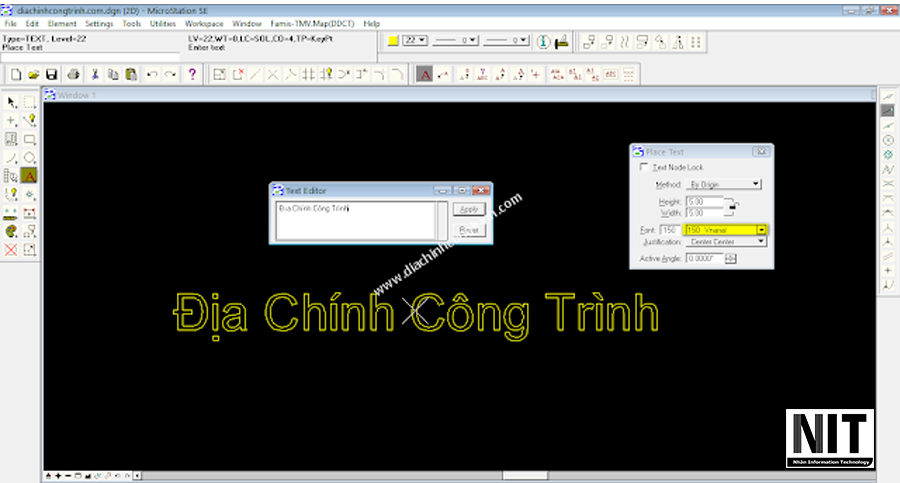Select the center snap circle icon on right bar
The image size is (900, 483).
(888, 140)
